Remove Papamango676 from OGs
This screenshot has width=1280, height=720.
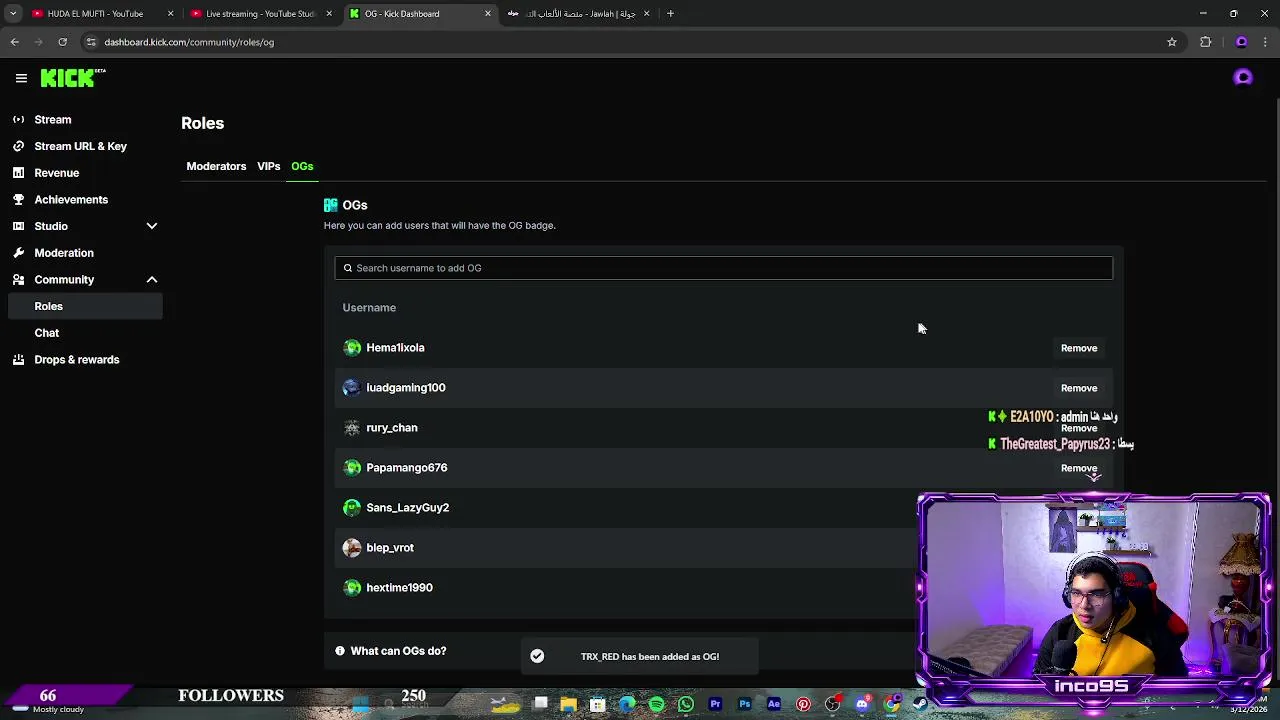[1079, 468]
